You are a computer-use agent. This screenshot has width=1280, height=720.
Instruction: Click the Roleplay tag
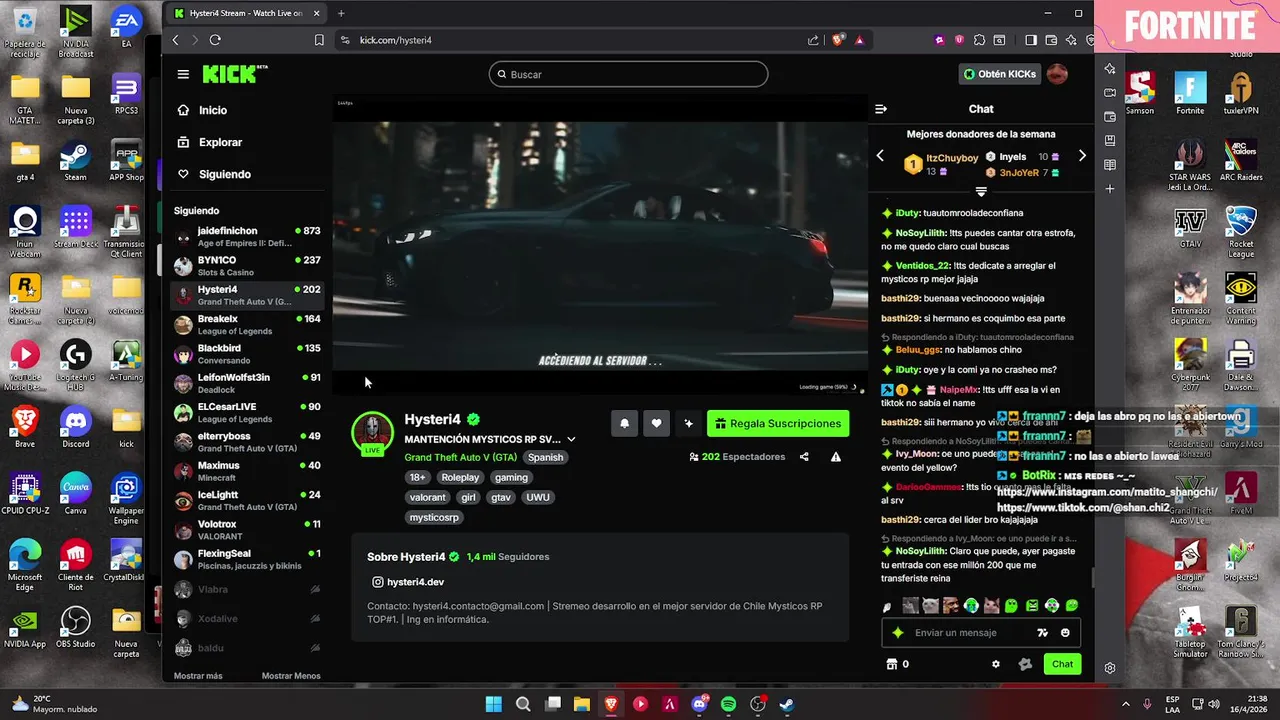460,477
